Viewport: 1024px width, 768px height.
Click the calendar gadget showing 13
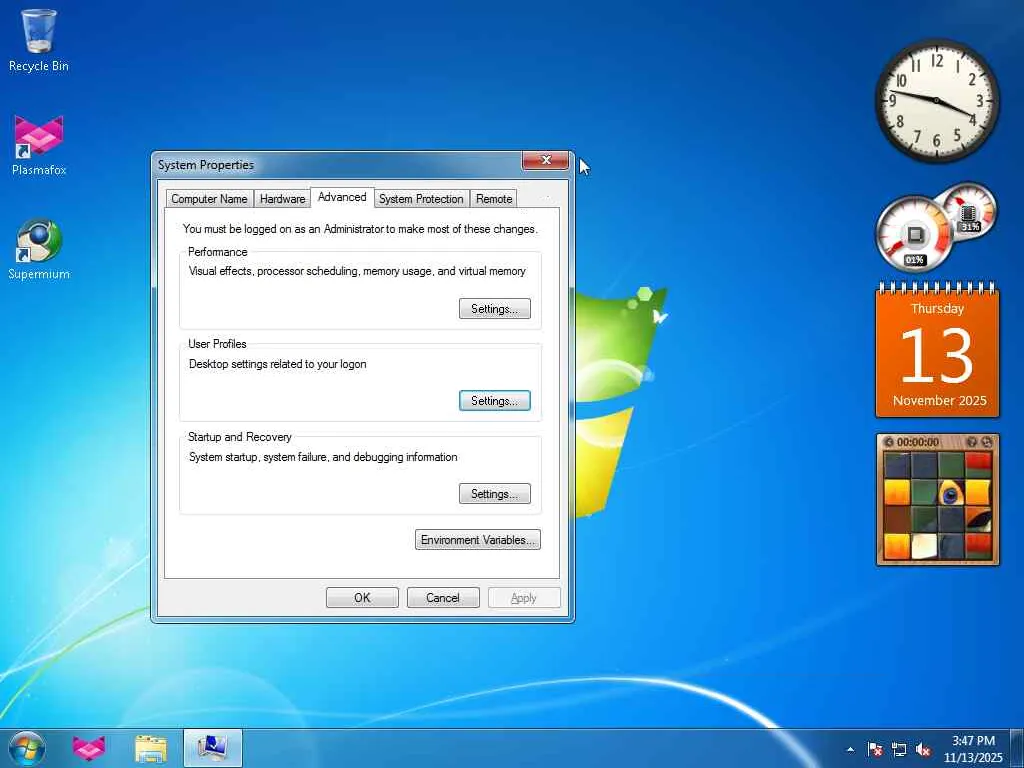tap(938, 350)
